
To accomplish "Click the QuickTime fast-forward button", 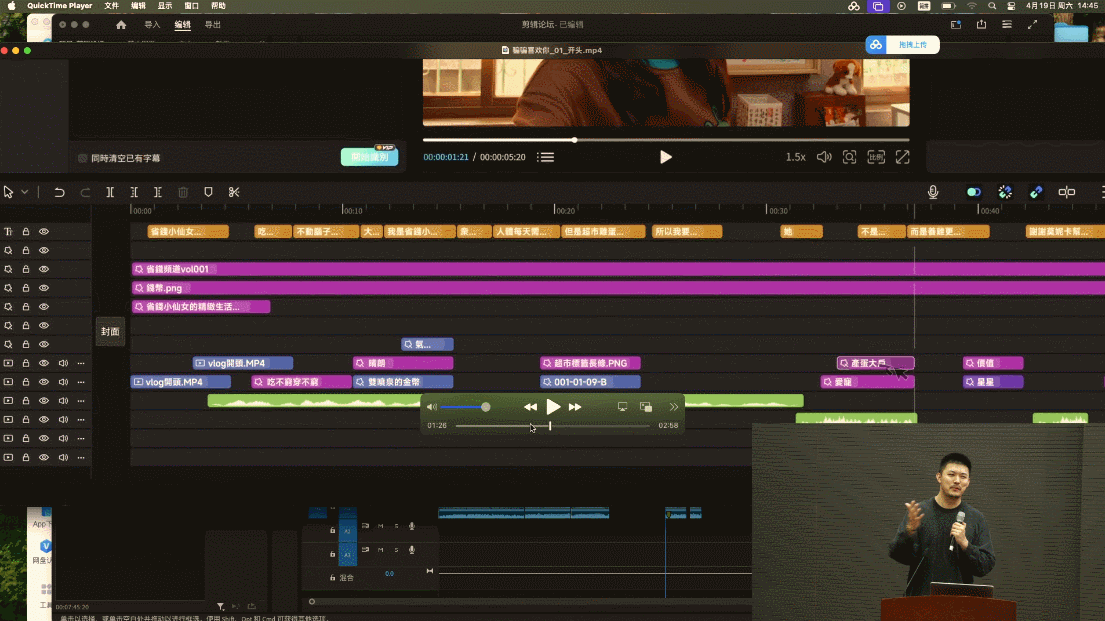I will tap(575, 407).
